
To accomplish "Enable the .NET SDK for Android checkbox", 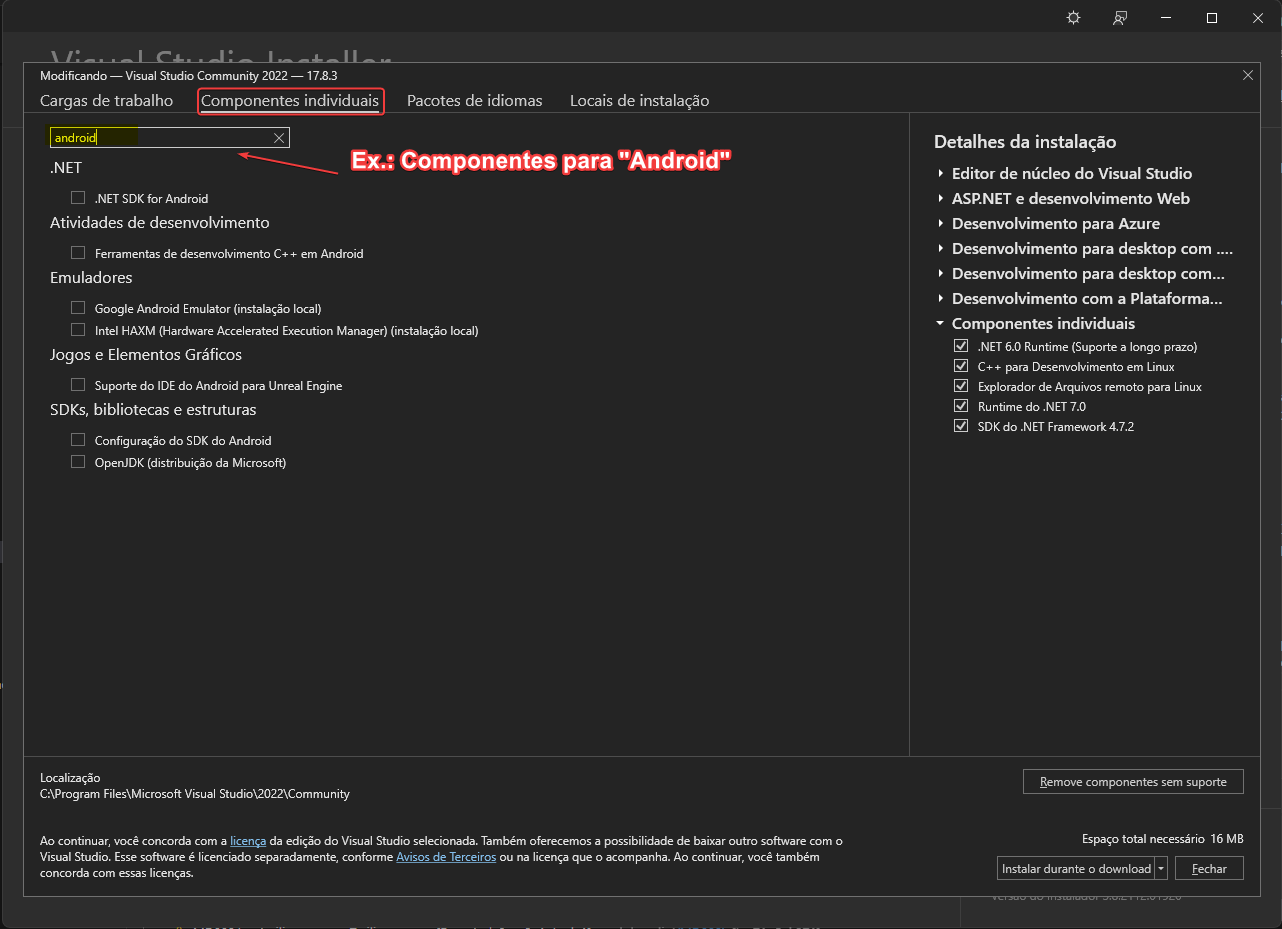I will (x=78, y=198).
